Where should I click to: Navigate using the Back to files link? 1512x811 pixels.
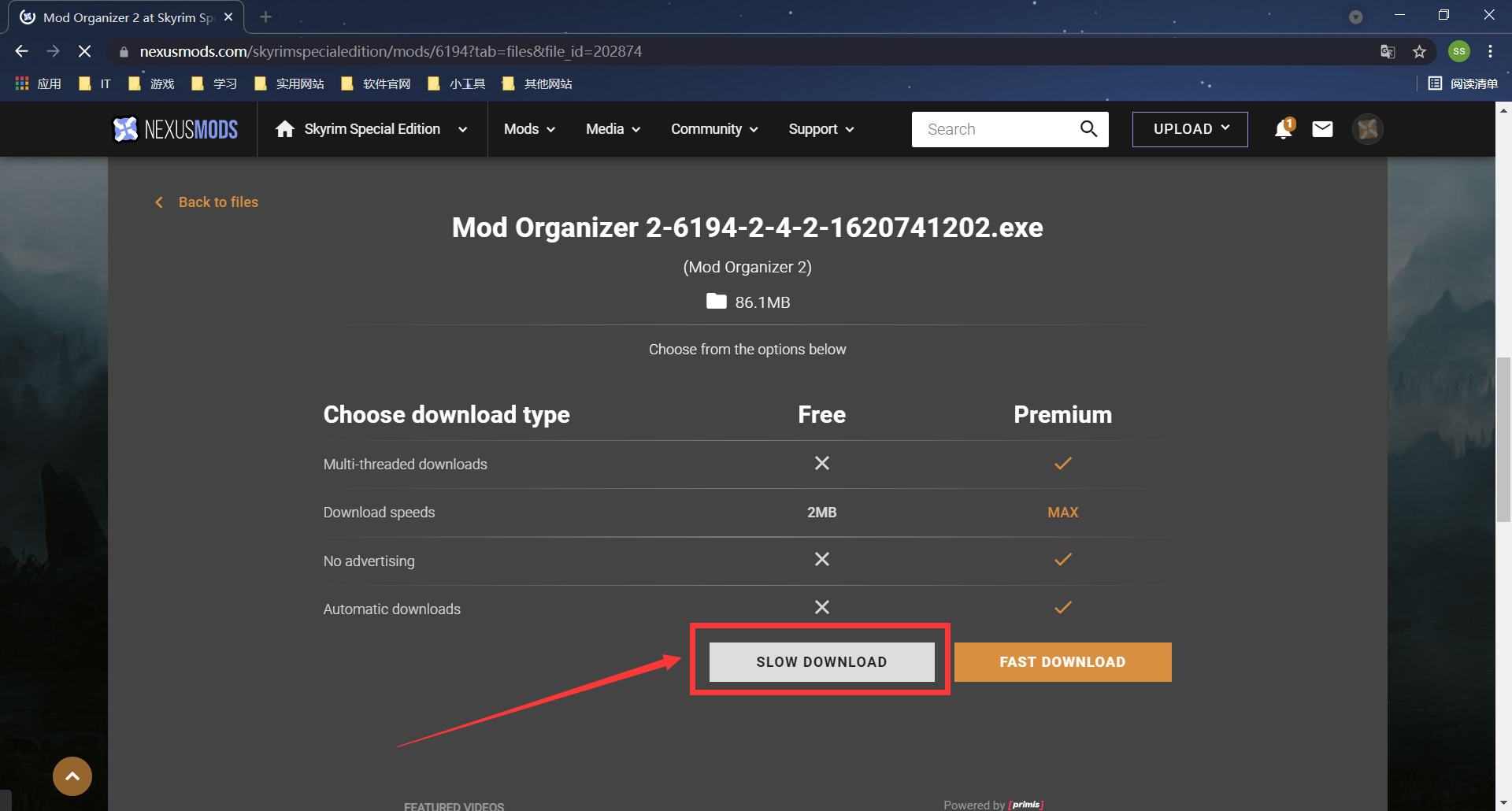pyautogui.click(x=217, y=202)
